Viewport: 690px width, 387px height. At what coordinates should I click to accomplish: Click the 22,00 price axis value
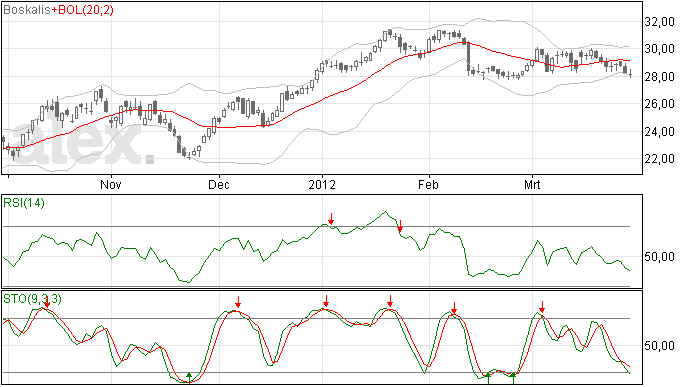tap(659, 159)
